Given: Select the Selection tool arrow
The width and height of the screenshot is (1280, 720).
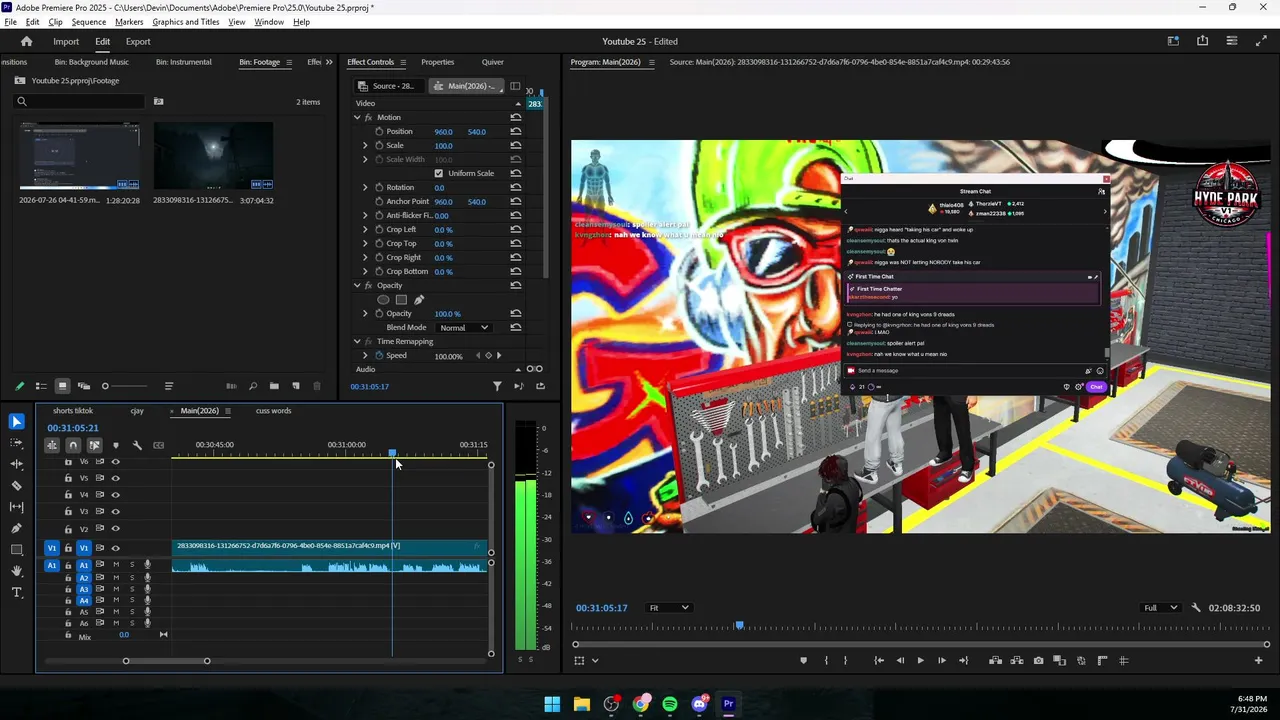Looking at the screenshot, I should click(16, 422).
